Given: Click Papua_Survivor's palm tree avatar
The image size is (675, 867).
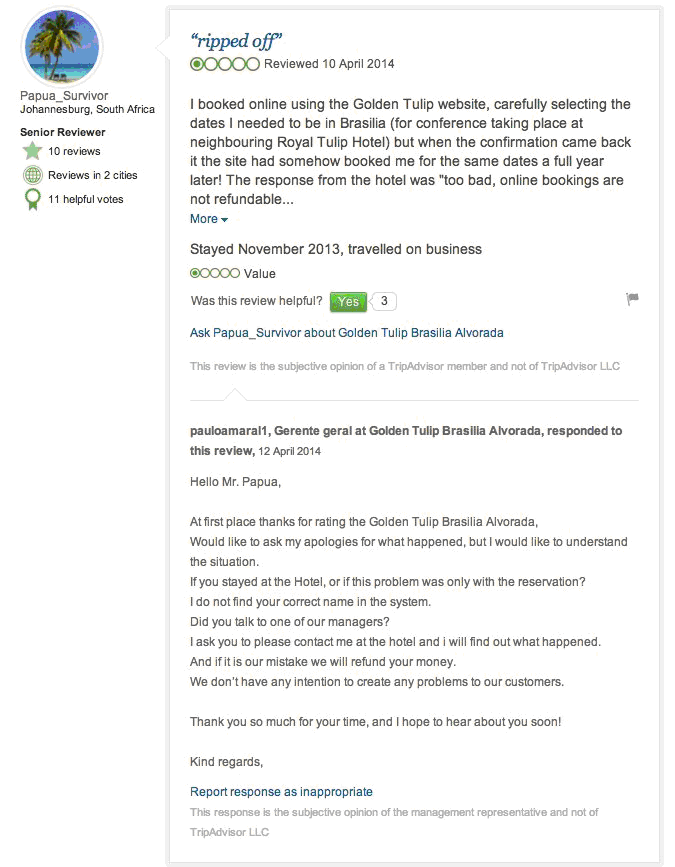Looking at the screenshot, I should tap(61, 47).
